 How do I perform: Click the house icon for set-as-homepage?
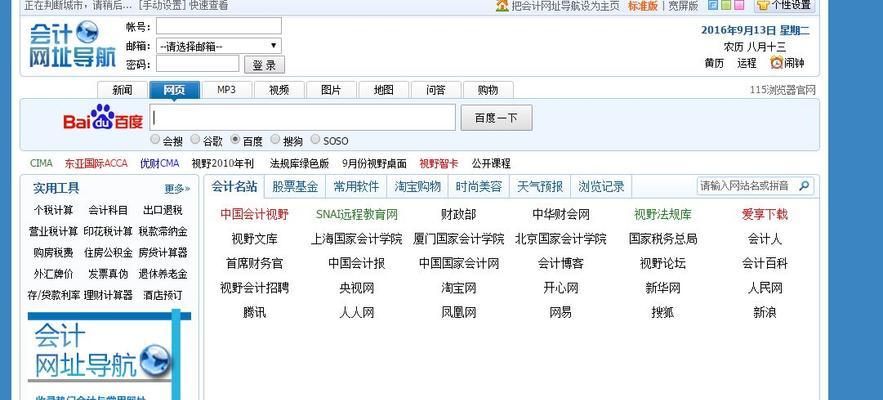(x=502, y=6)
